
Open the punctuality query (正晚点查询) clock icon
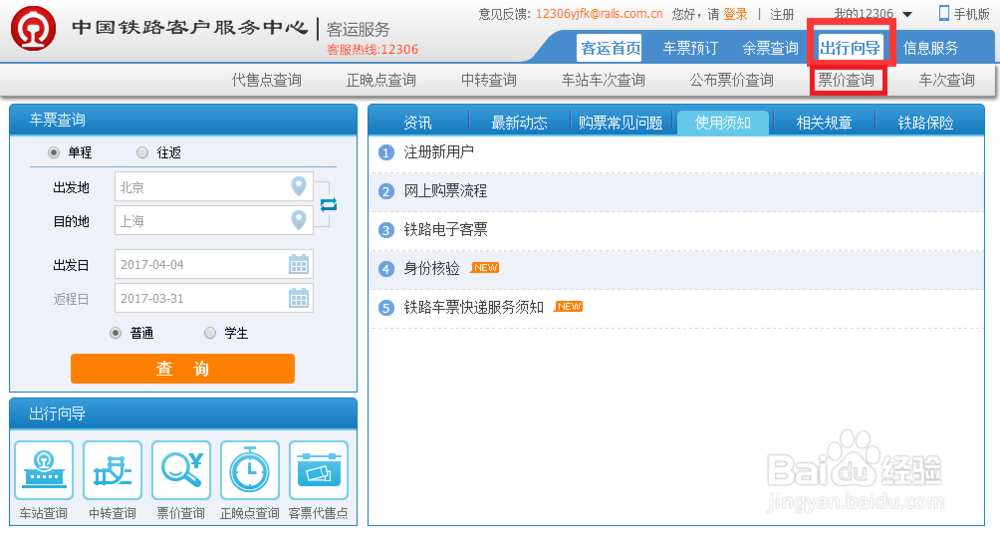coord(250,470)
